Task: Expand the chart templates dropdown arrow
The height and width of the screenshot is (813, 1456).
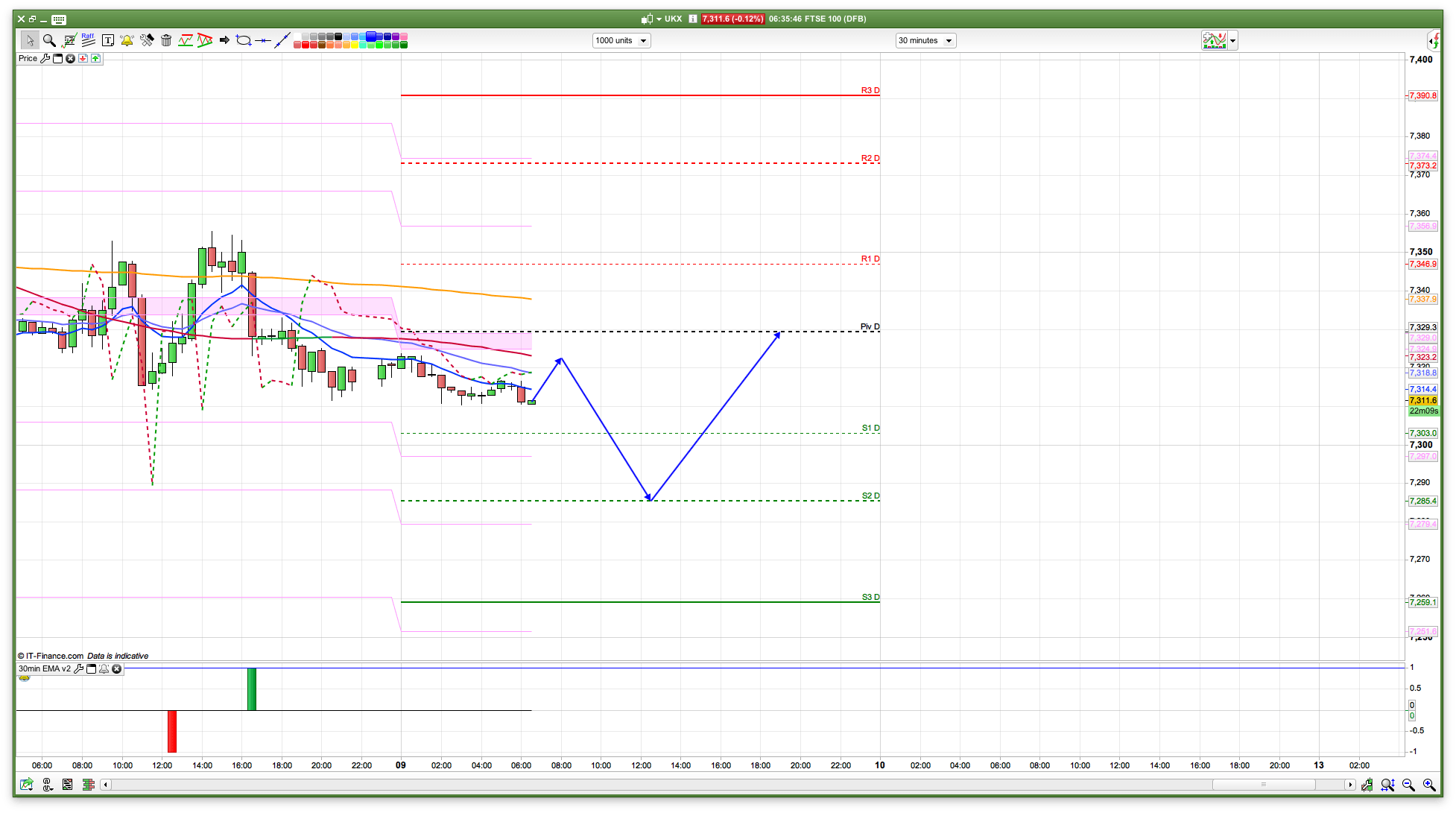Action: [1233, 41]
